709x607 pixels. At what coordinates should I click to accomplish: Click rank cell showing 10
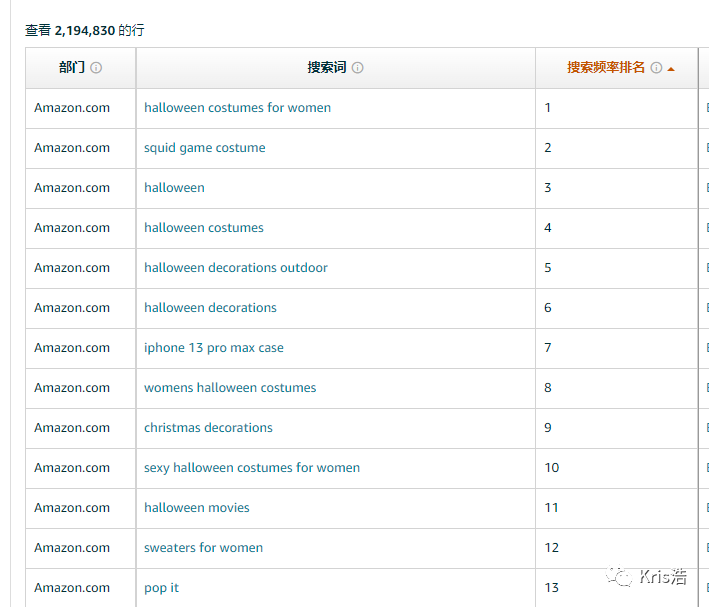click(x=616, y=468)
